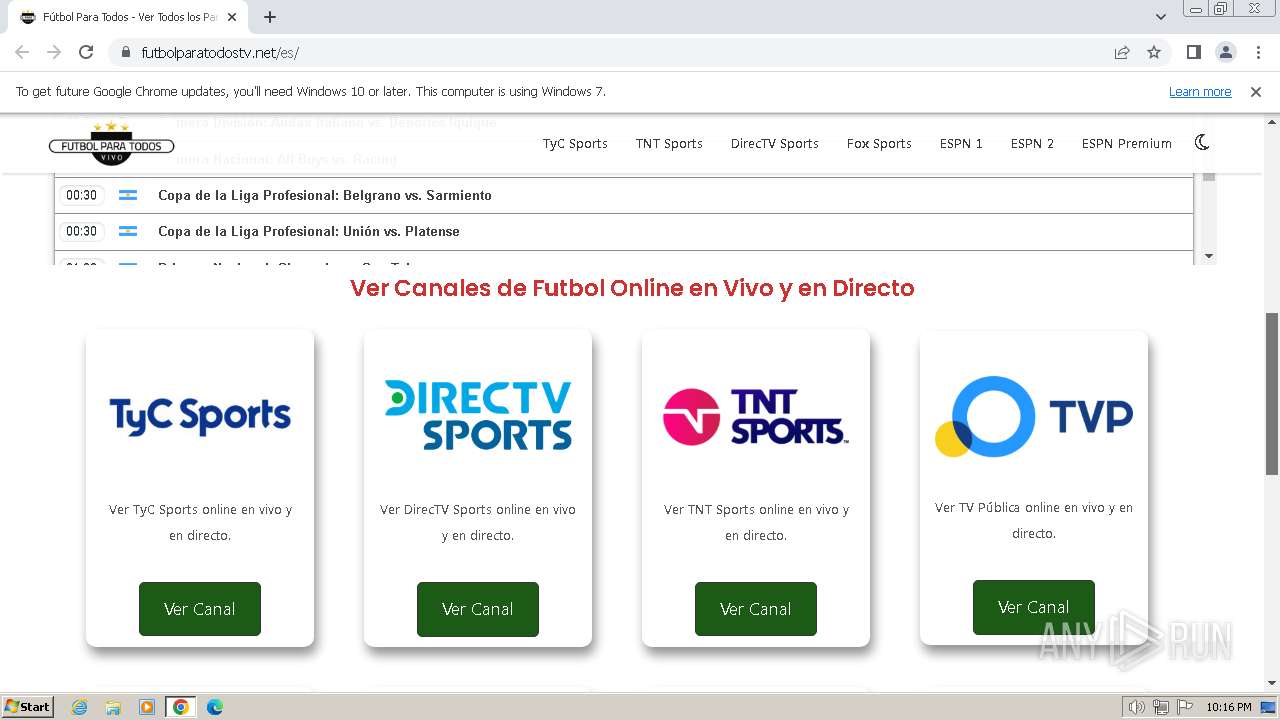This screenshot has width=1280, height=720.
Task: Click page scrollbar down arrow
Action: pos(1272,683)
